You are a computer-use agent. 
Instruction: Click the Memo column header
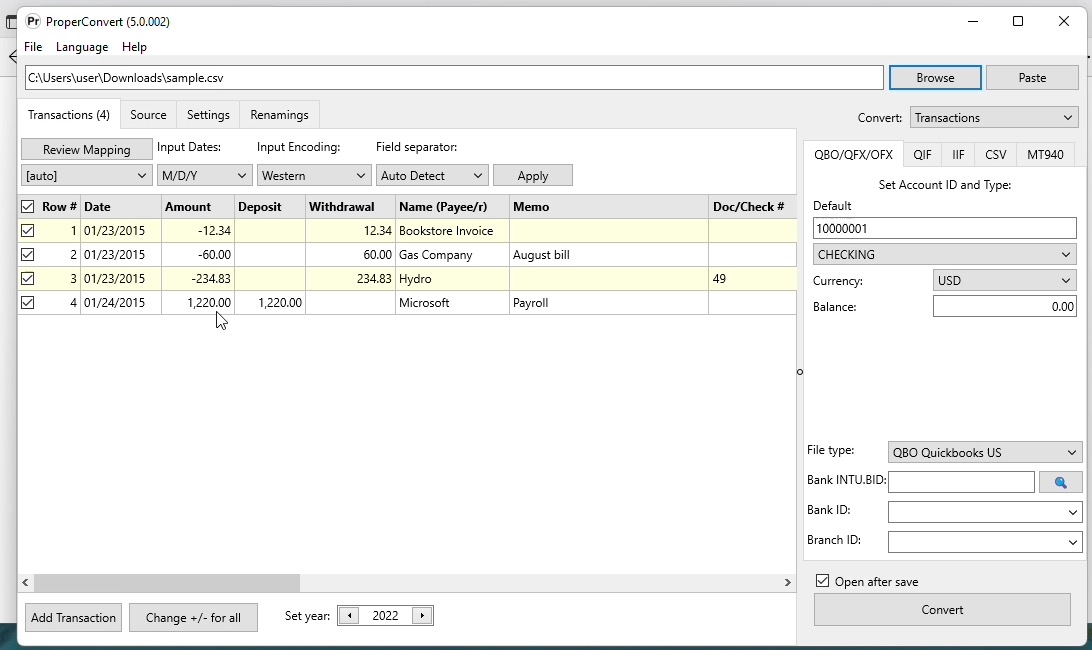coord(609,207)
